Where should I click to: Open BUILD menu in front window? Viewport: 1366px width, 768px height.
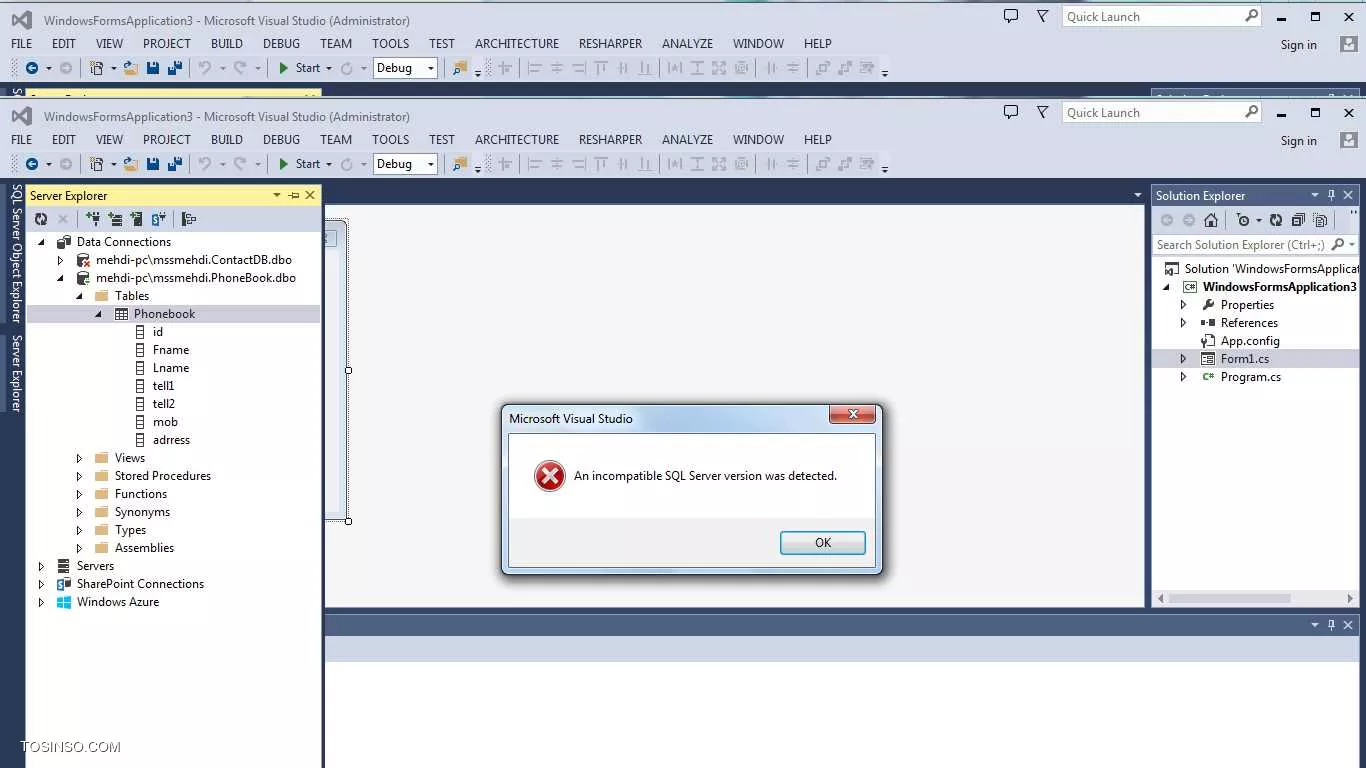coord(227,139)
